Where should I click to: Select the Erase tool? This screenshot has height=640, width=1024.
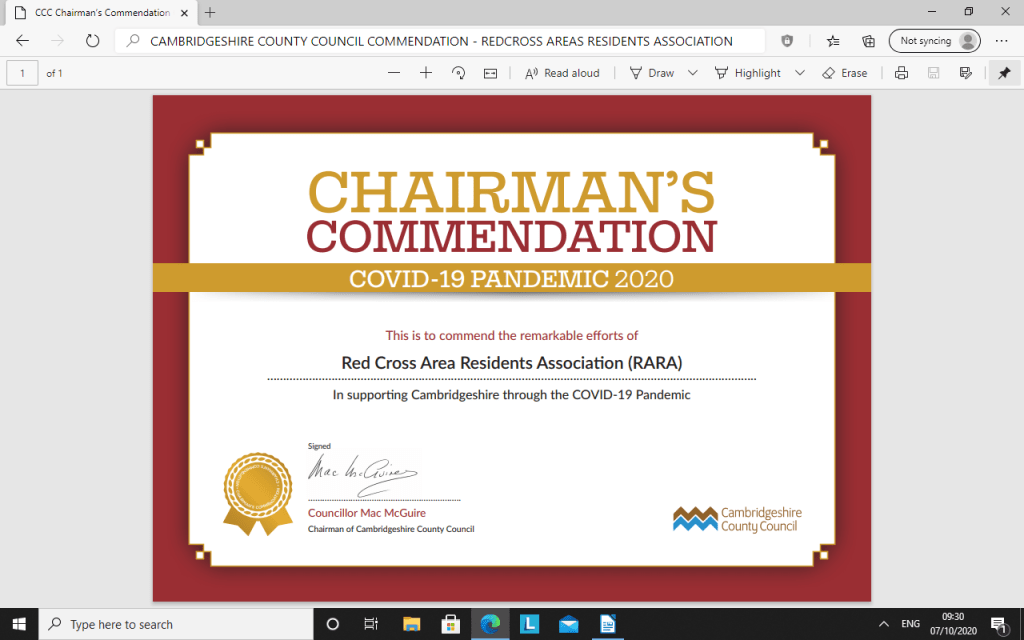pos(844,73)
